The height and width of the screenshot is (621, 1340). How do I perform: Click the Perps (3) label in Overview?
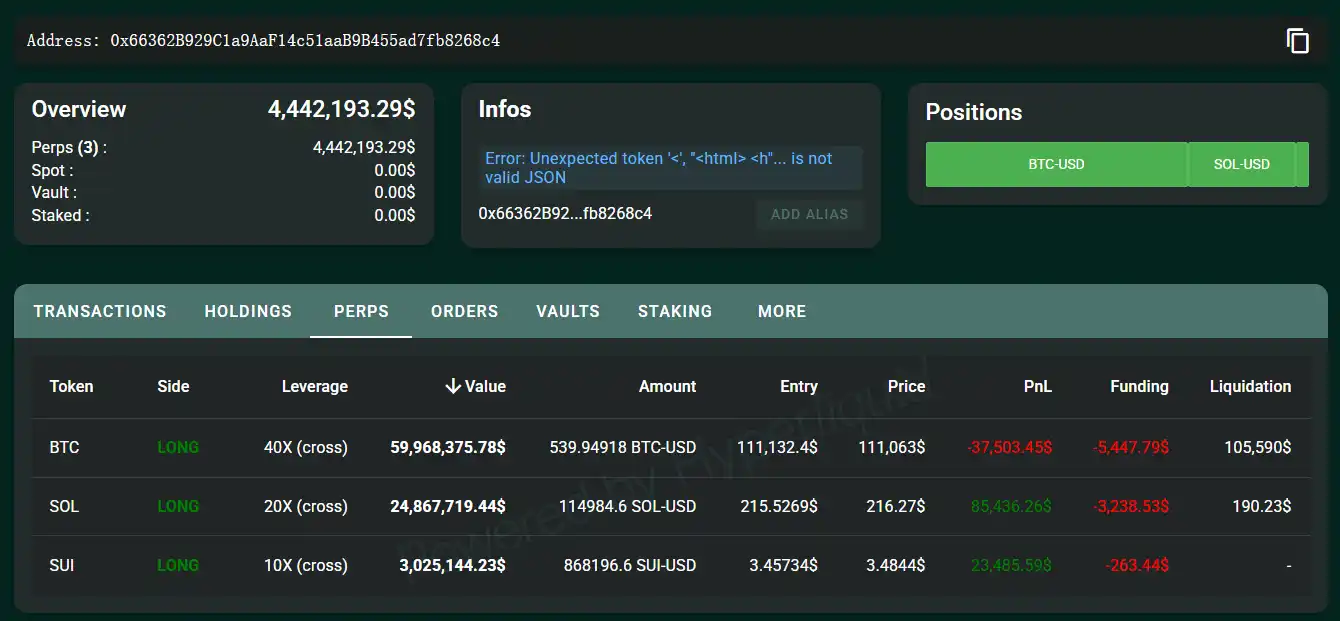click(69, 148)
